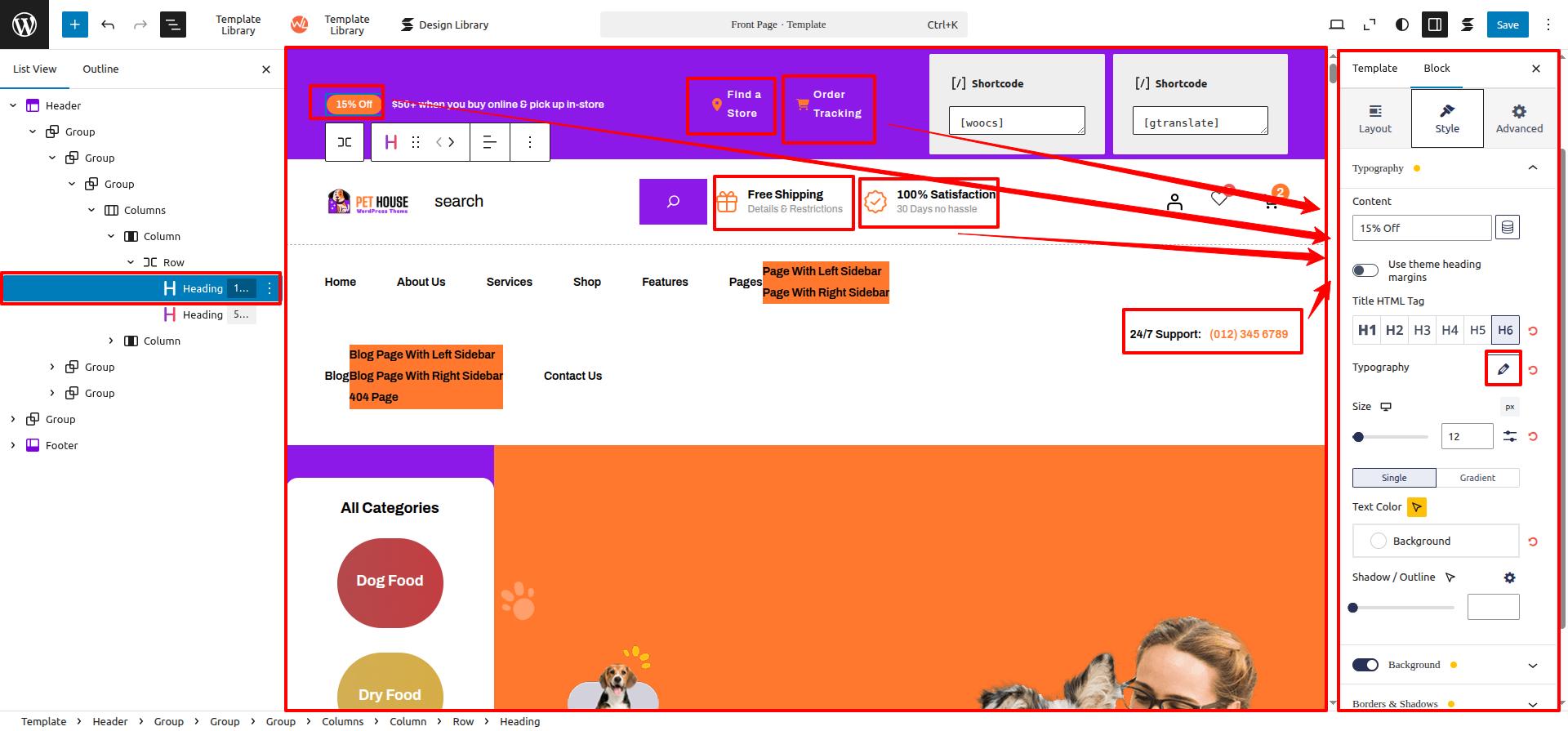Click the Content text field
Viewport: 1568px width, 731px height.
pos(1421,228)
